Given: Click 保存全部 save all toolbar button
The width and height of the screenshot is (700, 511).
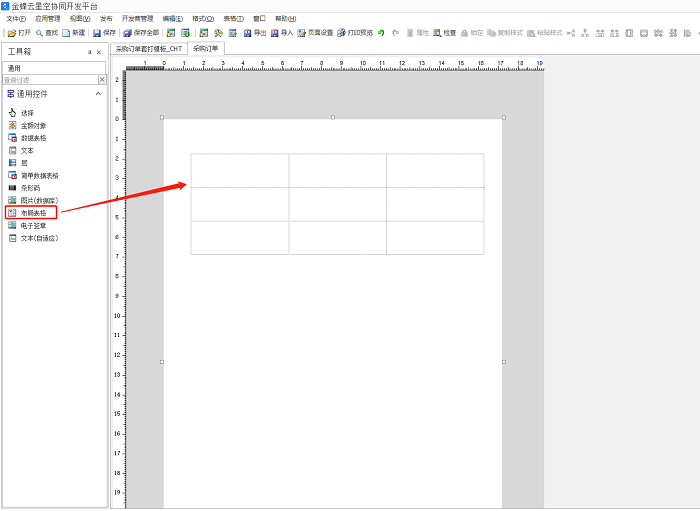Looking at the screenshot, I should [141, 33].
